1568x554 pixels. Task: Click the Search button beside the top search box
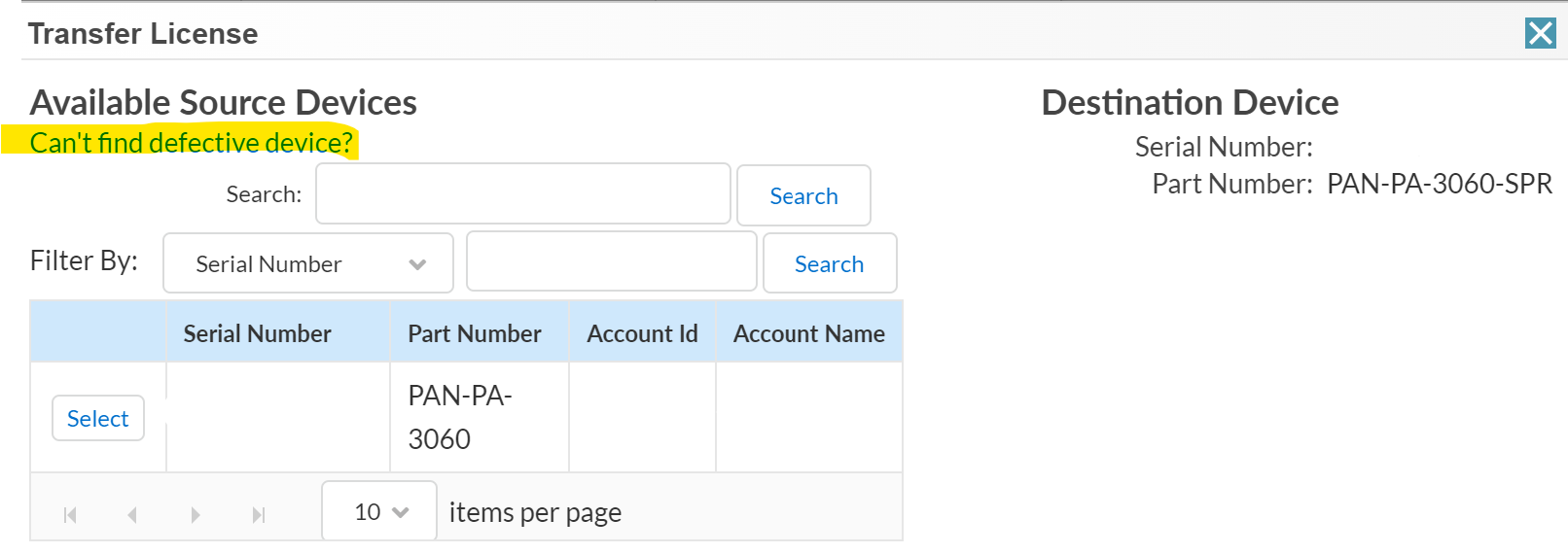[x=803, y=195]
